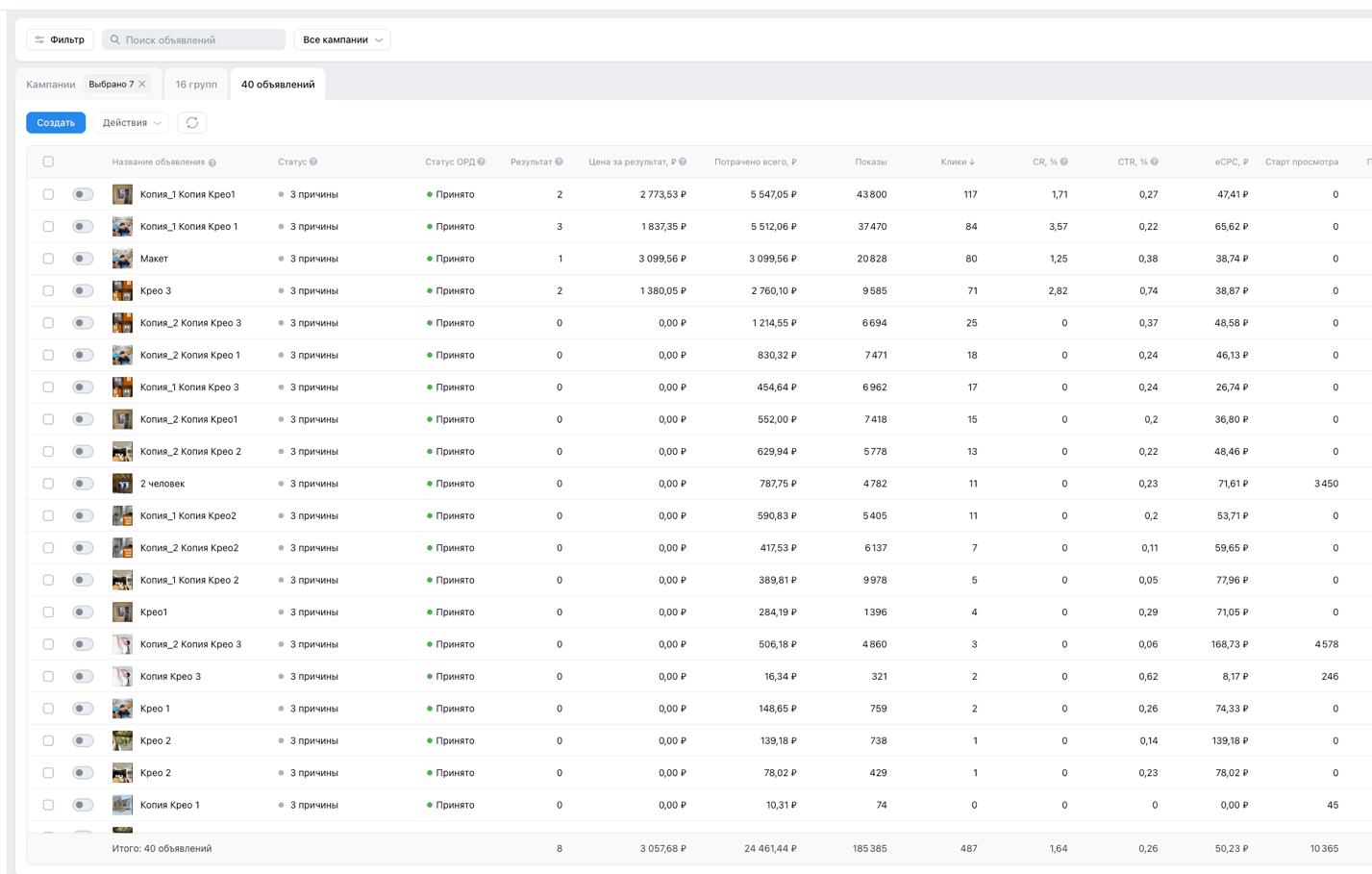Click the help icon next to Результат header

point(559,162)
